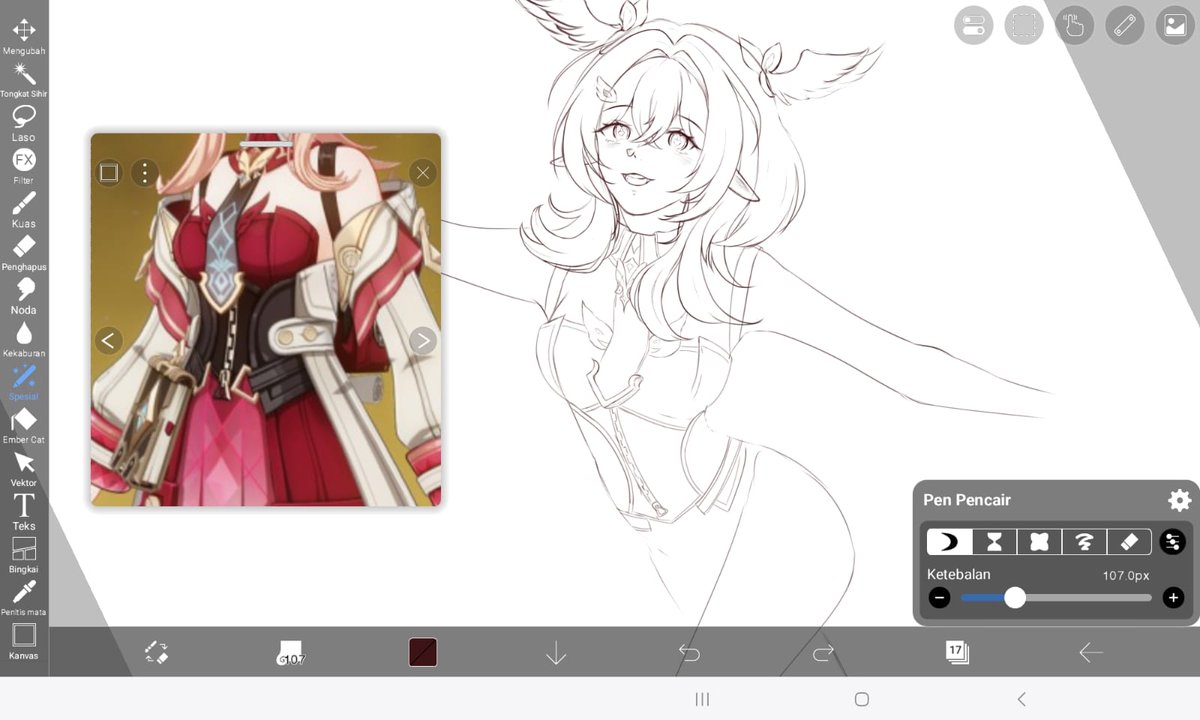The image size is (1200, 720).
Task: Open the quick toggle settings at top
Action: pyautogui.click(x=972, y=26)
